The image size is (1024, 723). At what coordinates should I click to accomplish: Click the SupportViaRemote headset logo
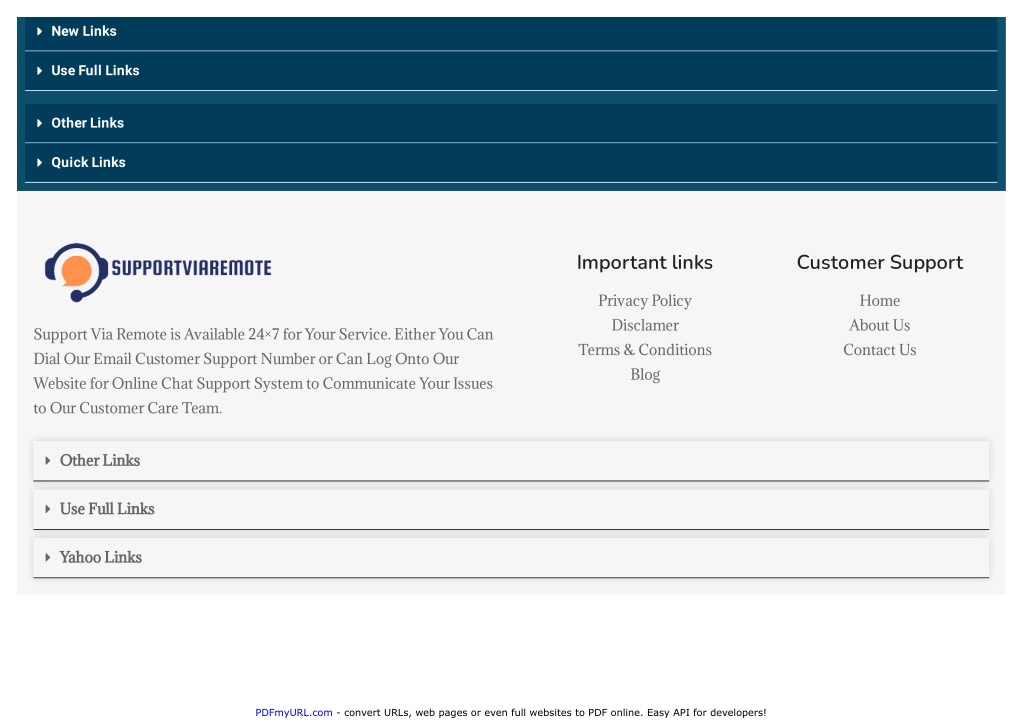[158, 272]
